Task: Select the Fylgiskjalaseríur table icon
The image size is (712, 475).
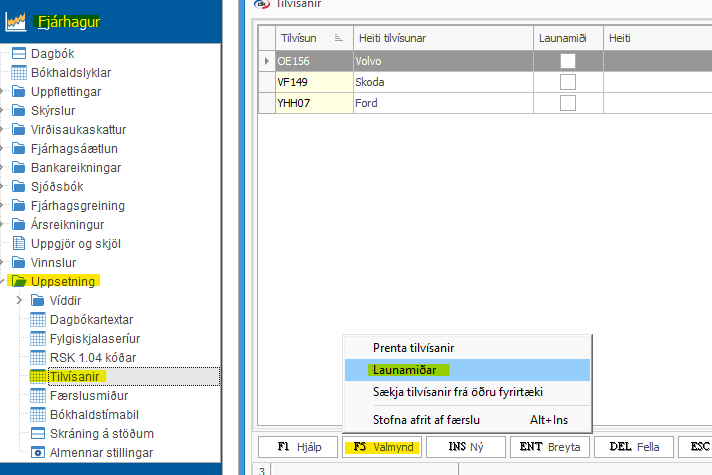Action: point(38,339)
